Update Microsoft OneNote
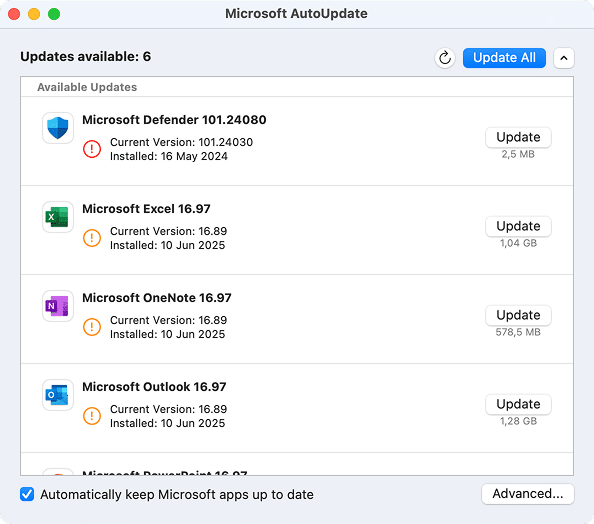The height and width of the screenshot is (524, 594). 518,315
